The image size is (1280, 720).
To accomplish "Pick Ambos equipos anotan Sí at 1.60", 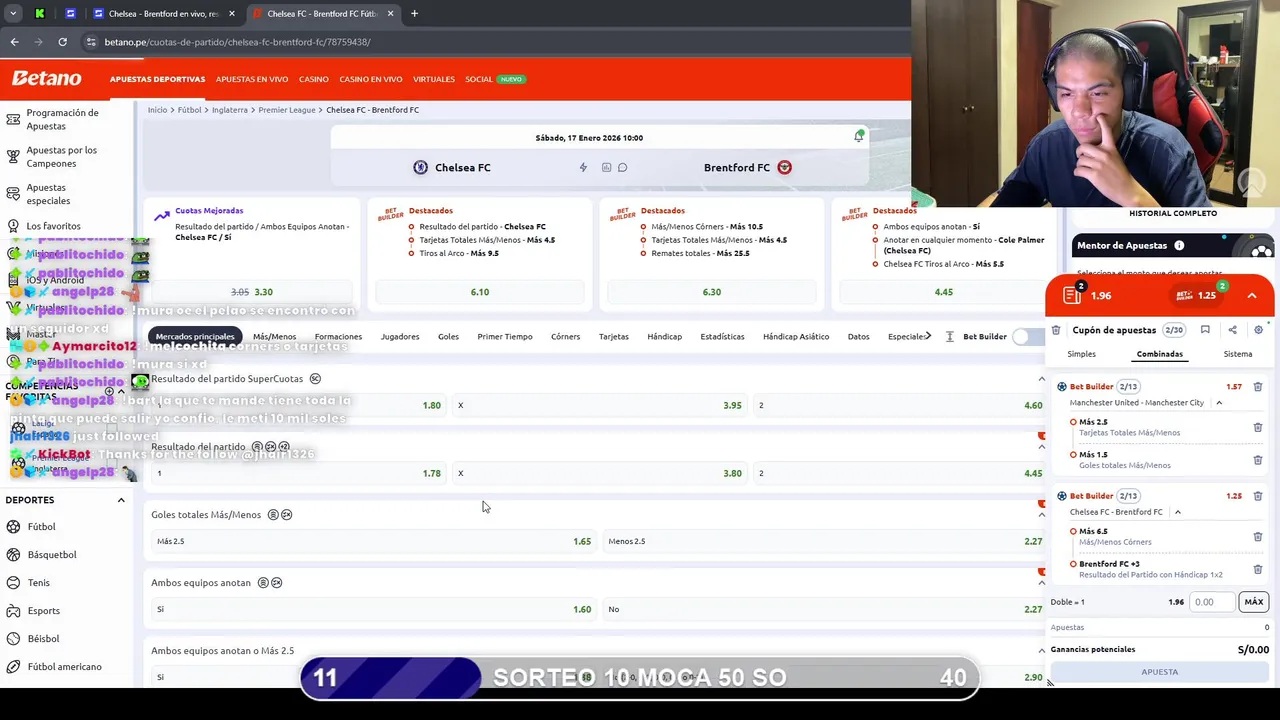I will pyautogui.click(x=374, y=609).
